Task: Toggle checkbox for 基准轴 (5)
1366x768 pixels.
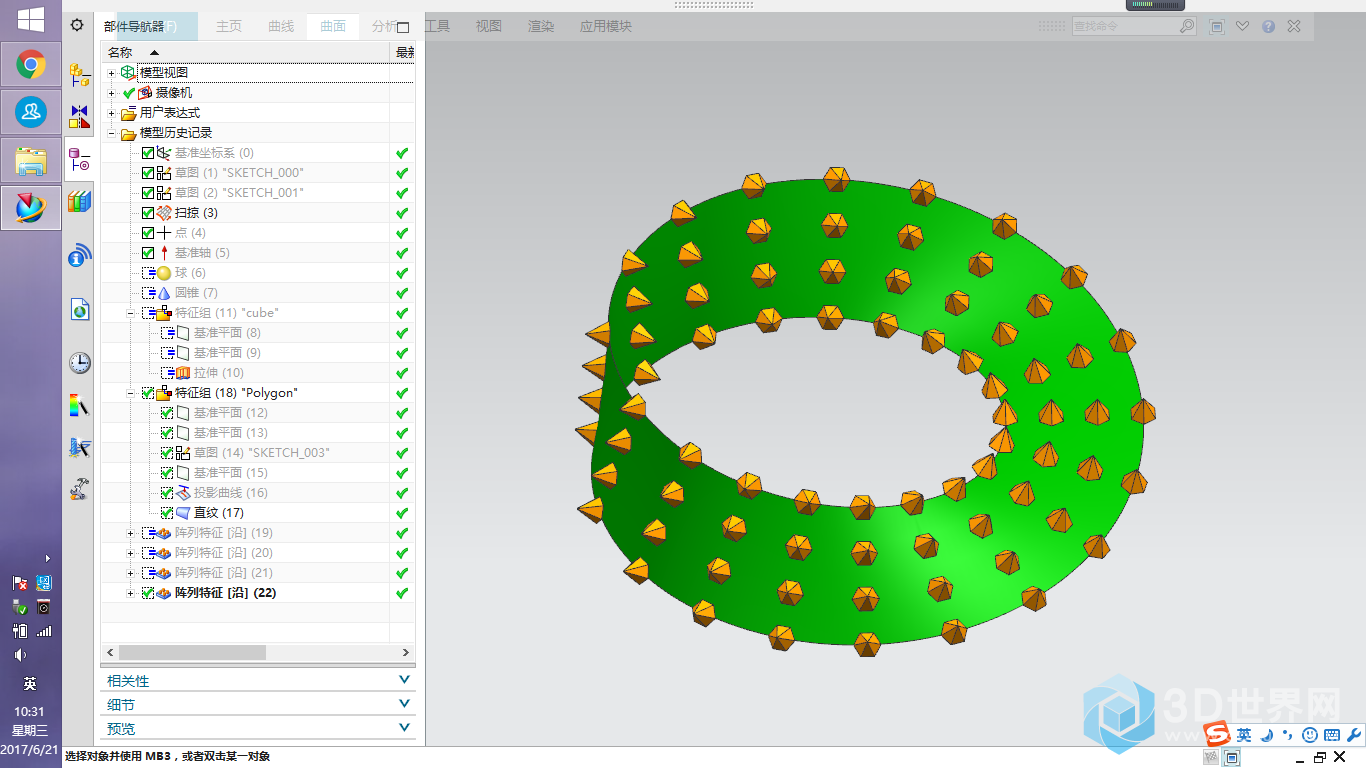Action: click(x=148, y=253)
